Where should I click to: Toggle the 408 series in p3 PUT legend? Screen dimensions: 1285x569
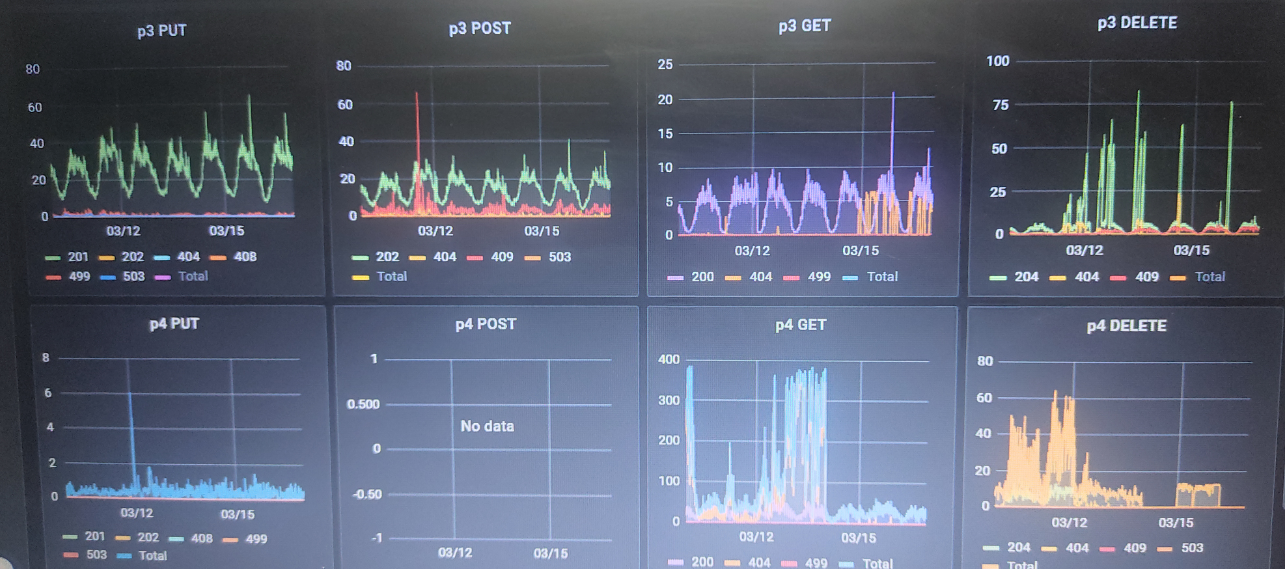(233, 257)
